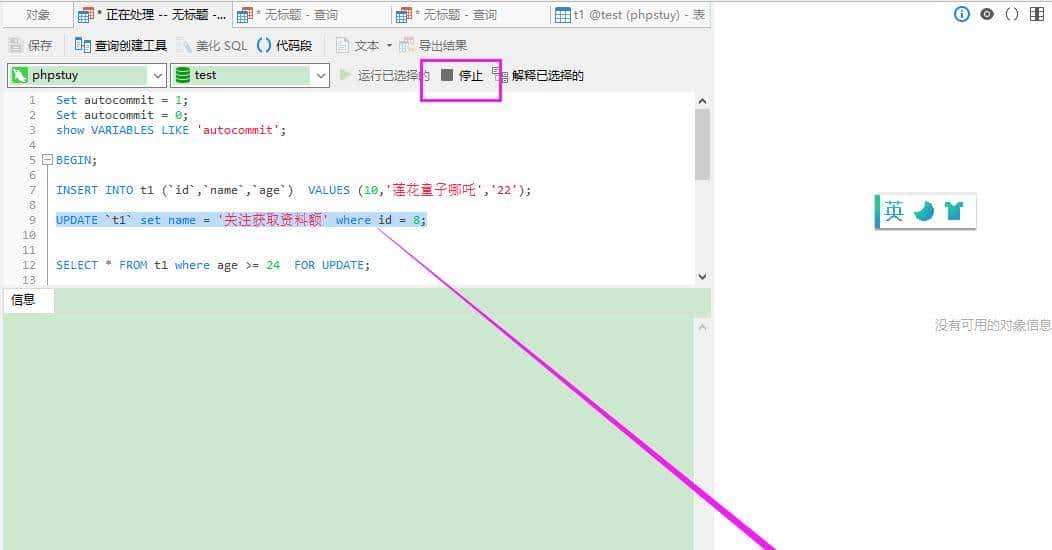Open the Query Builder tool (查询创建工具)

[121, 45]
